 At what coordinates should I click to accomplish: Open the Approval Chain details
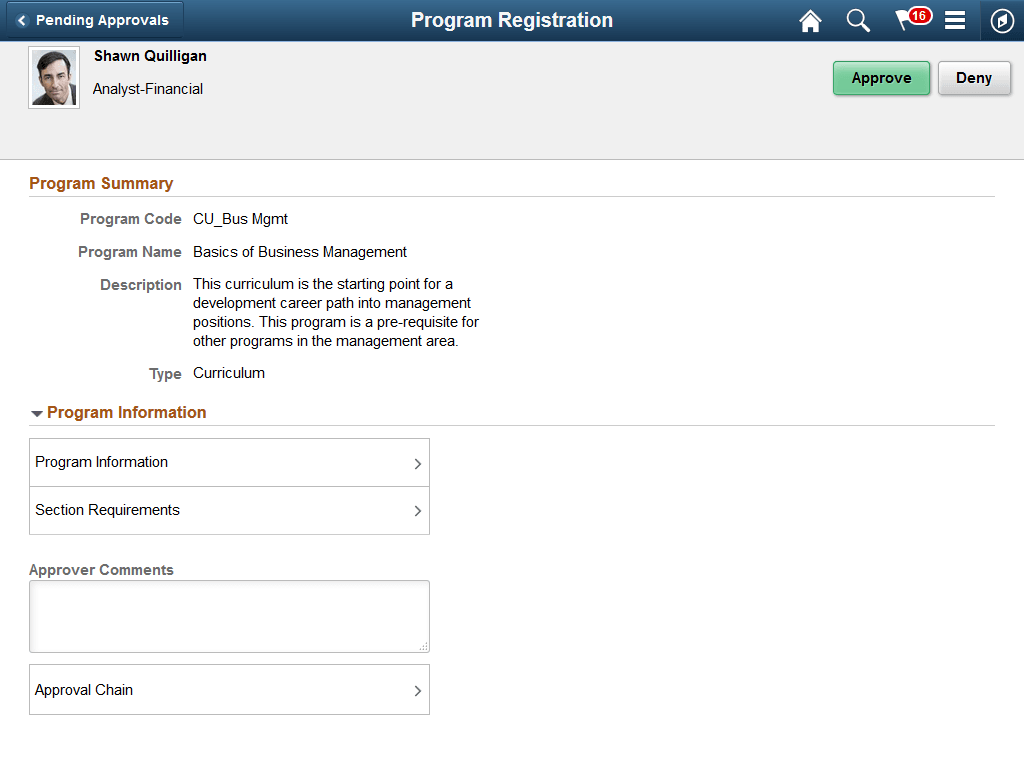click(x=229, y=689)
